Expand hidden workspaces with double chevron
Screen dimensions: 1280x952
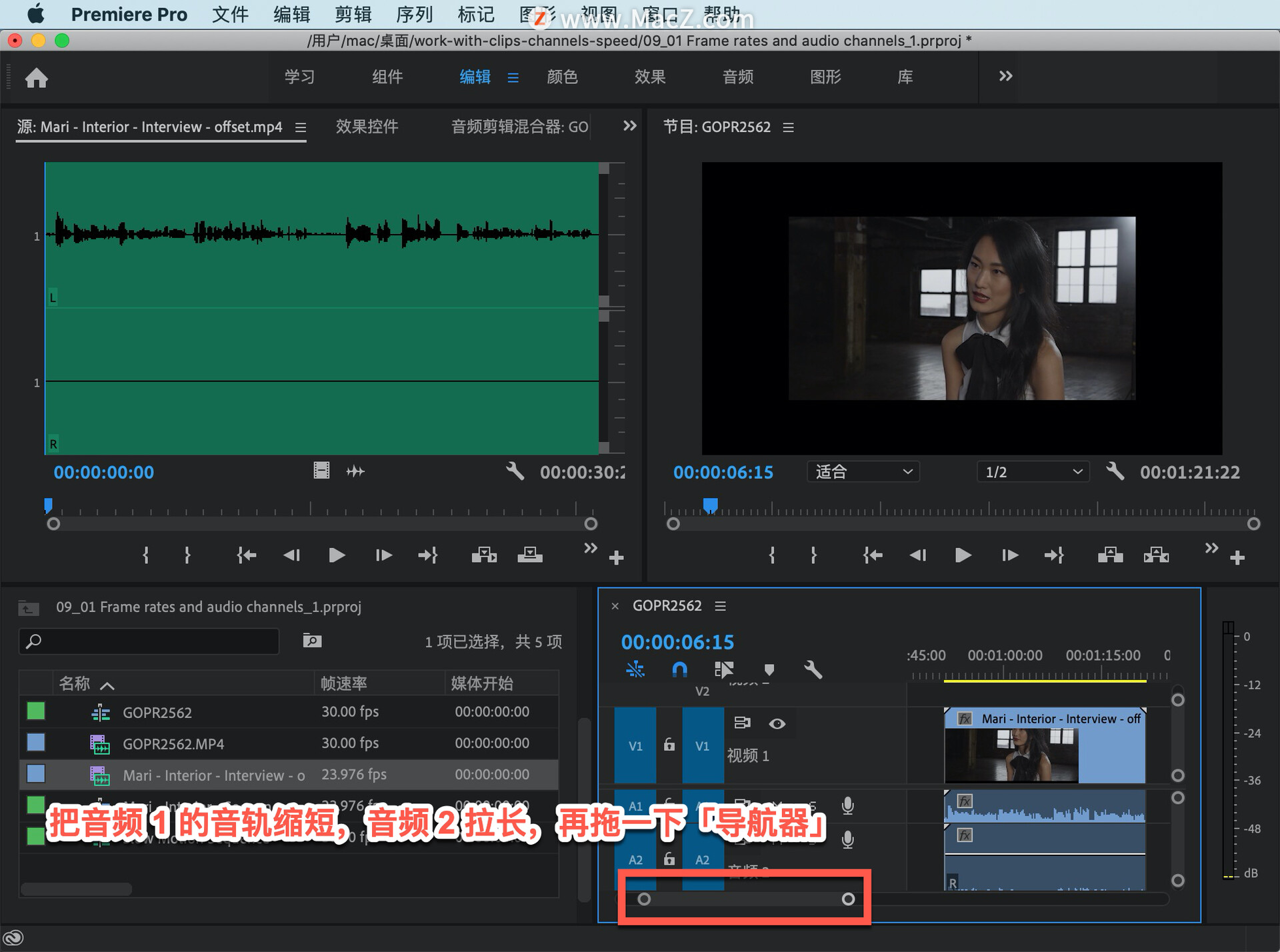tap(1005, 77)
